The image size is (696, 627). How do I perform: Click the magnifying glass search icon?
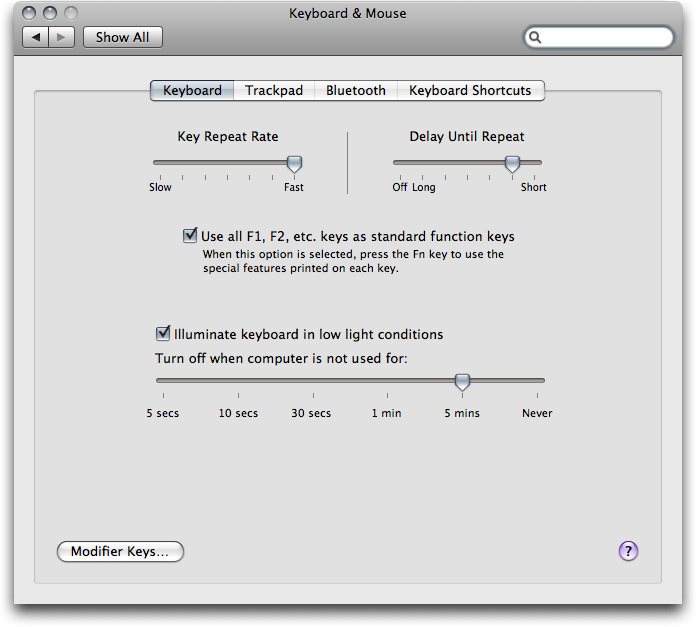click(x=535, y=37)
